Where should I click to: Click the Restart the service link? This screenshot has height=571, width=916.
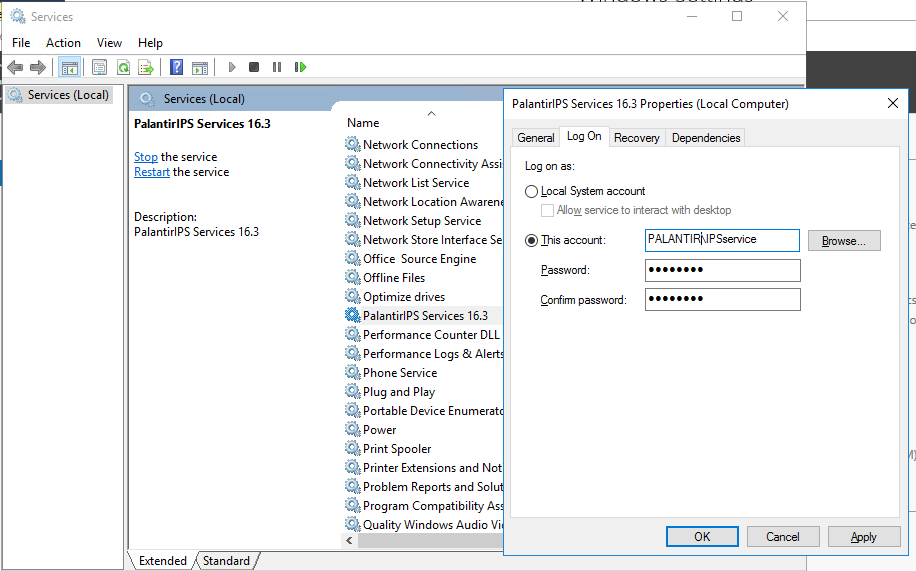(152, 172)
